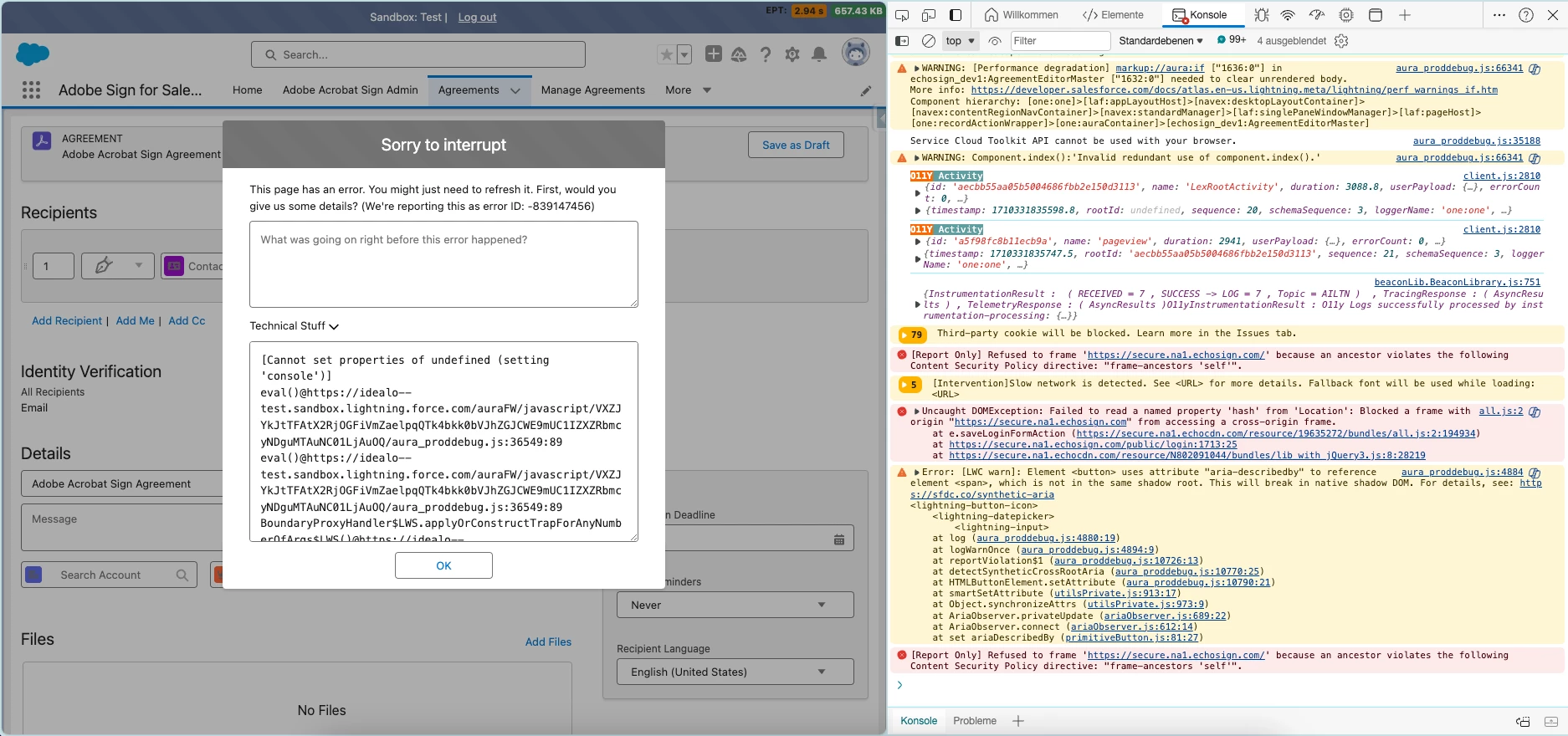Image resolution: width=1568 pixels, height=736 pixels.
Task: Expand the 79 third-party cookie warnings group
Action: tap(911, 335)
